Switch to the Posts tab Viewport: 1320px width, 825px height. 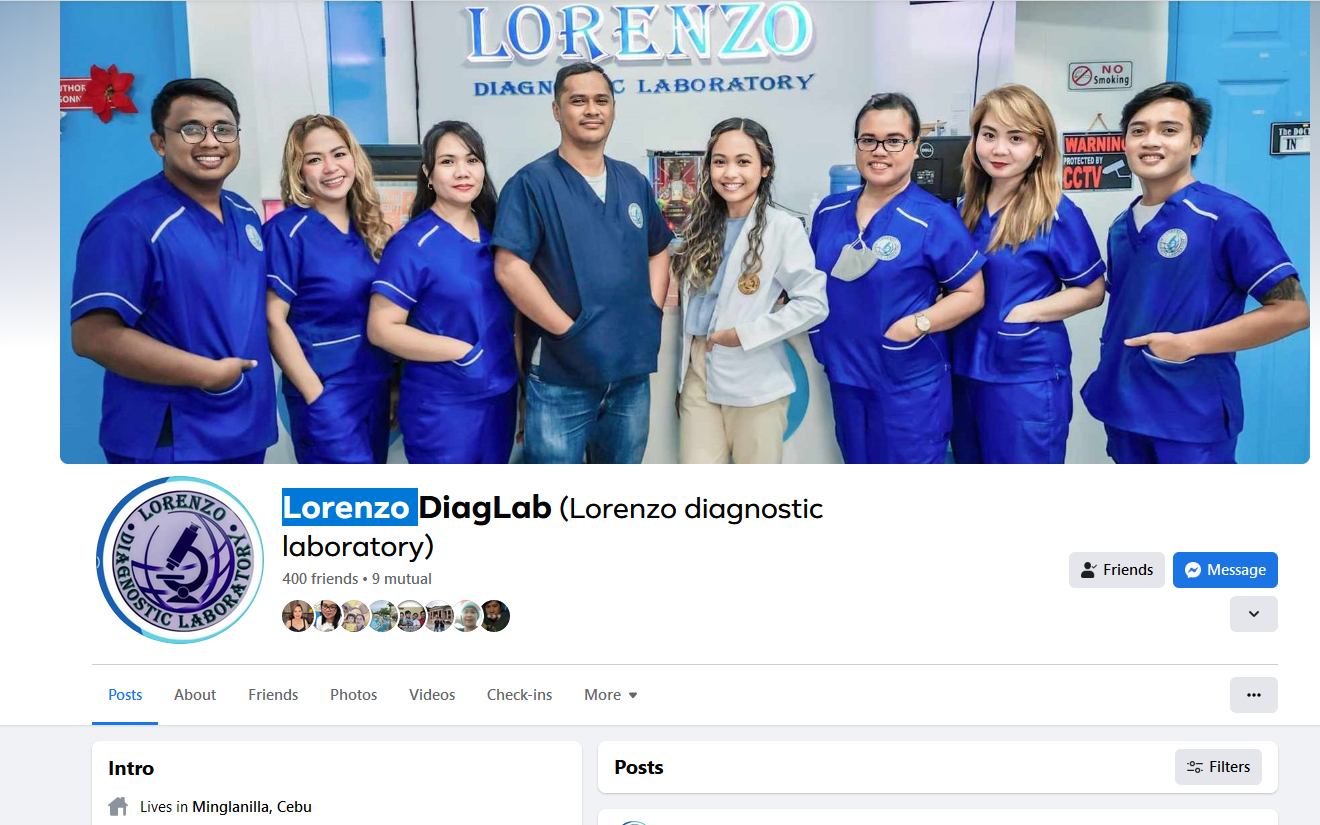(125, 695)
